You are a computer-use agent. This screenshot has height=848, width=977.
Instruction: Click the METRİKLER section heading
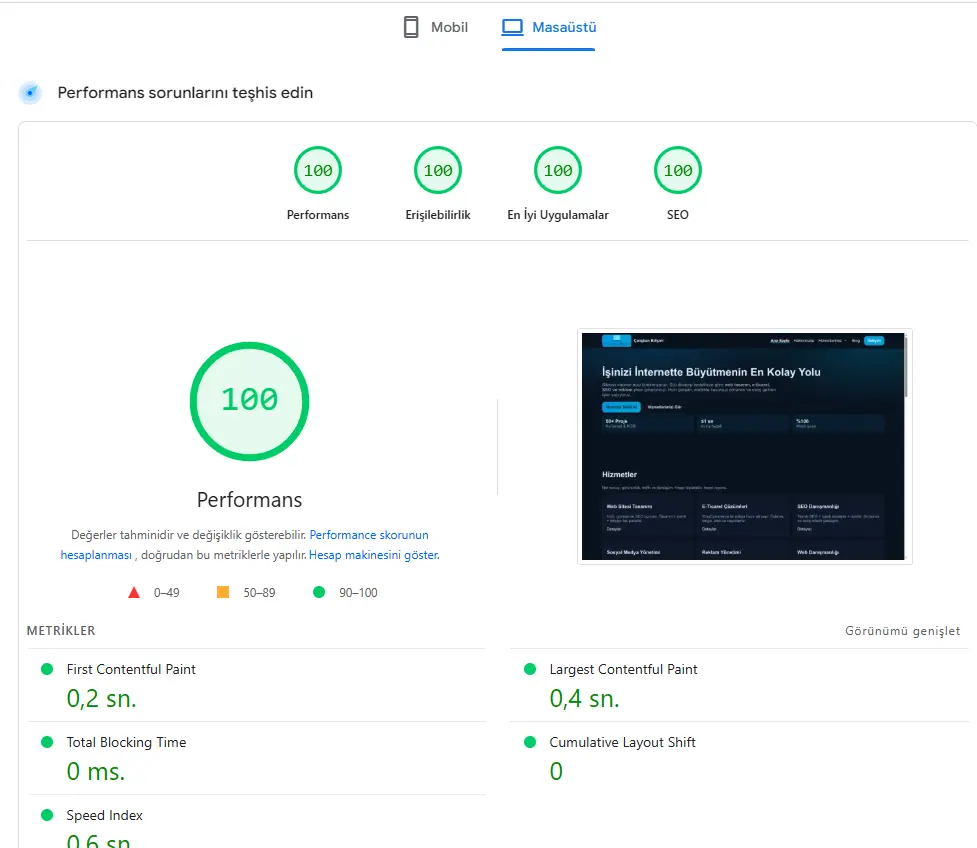[61, 631]
